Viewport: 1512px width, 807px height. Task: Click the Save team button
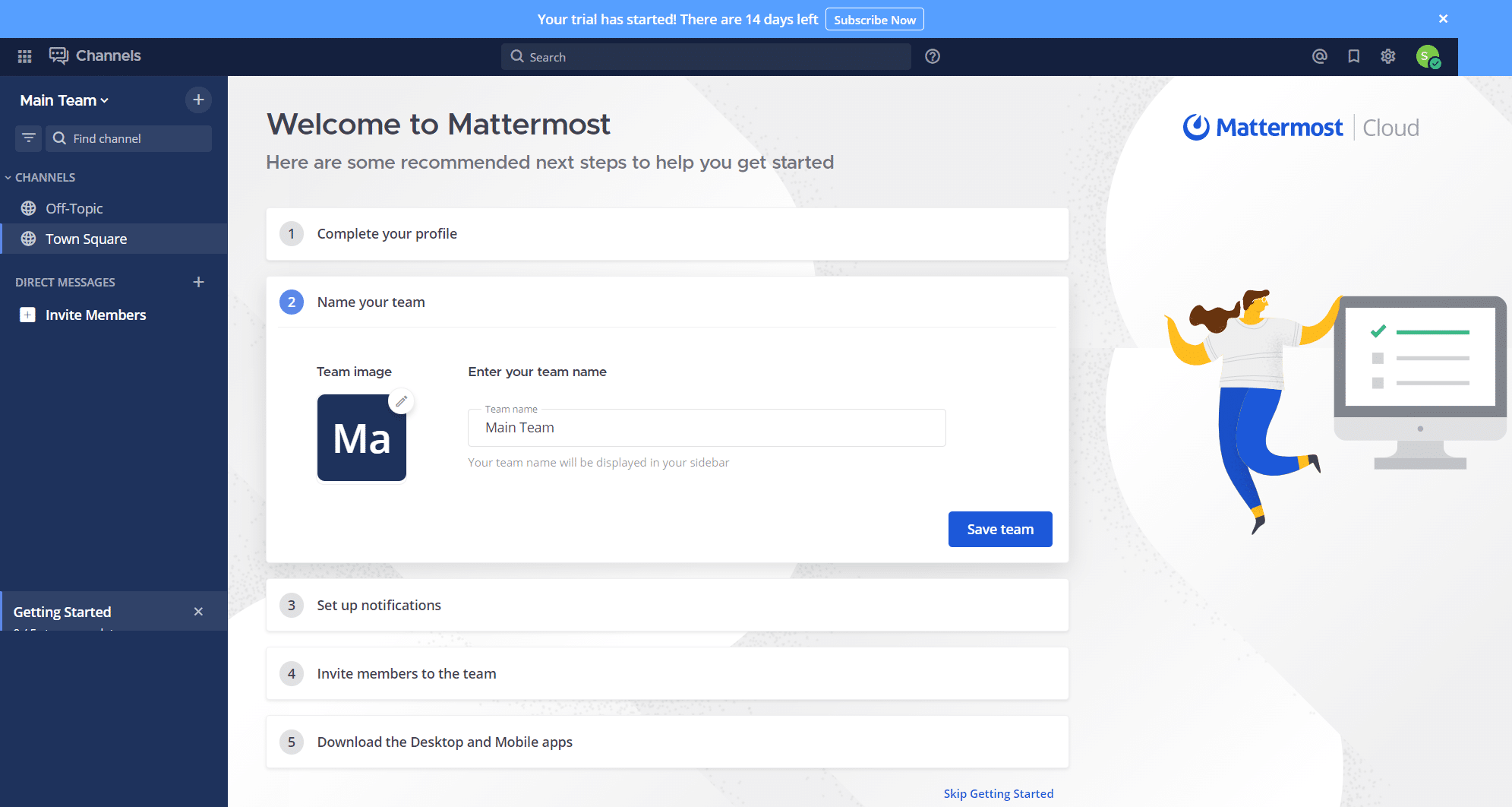pos(1000,530)
